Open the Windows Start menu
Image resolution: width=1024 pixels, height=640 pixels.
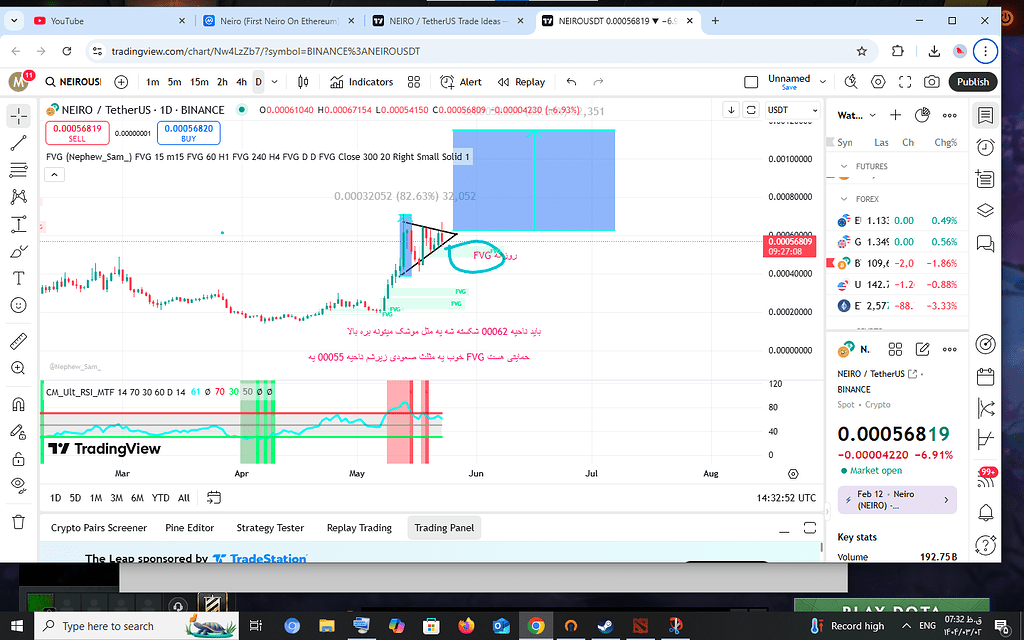(x=17, y=626)
